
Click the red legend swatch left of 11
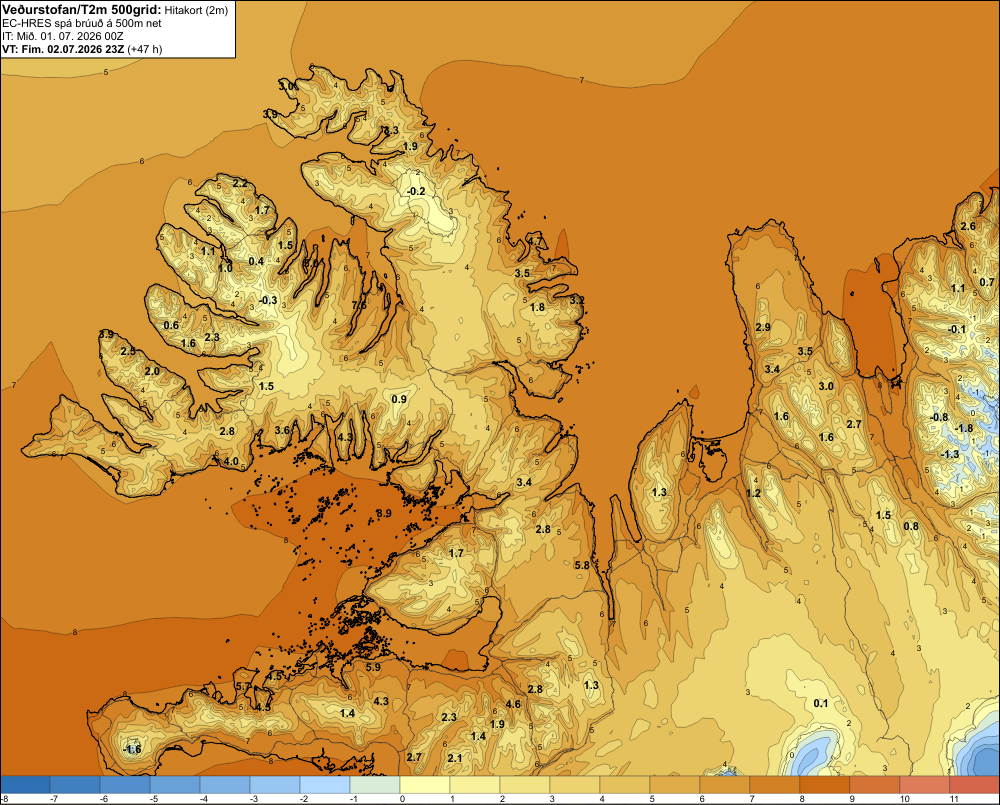924,784
